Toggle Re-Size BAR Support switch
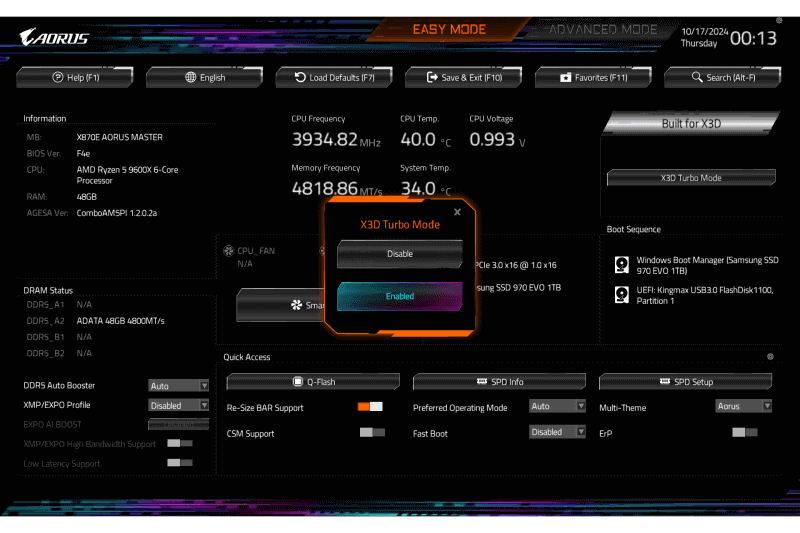Viewport: 800px width, 533px height. click(x=370, y=407)
